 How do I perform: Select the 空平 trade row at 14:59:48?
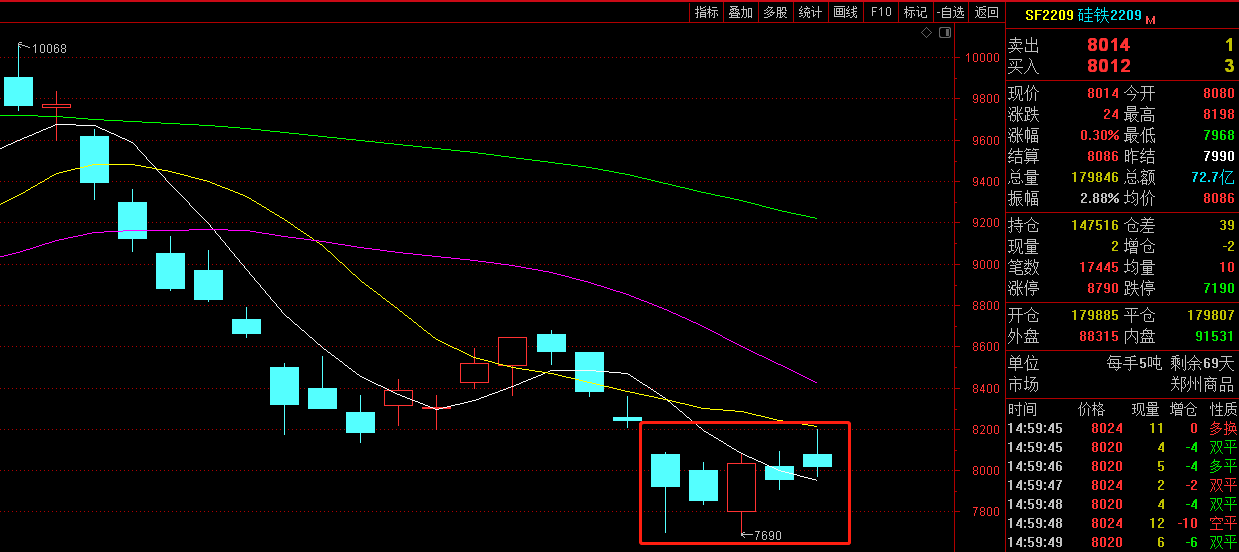1120,523
